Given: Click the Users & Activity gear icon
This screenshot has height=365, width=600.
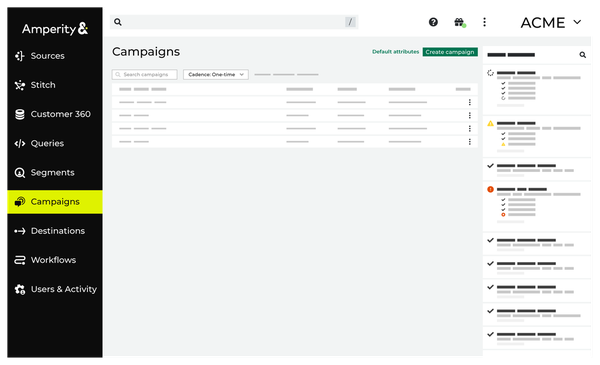Looking at the screenshot, I should click(20, 290).
